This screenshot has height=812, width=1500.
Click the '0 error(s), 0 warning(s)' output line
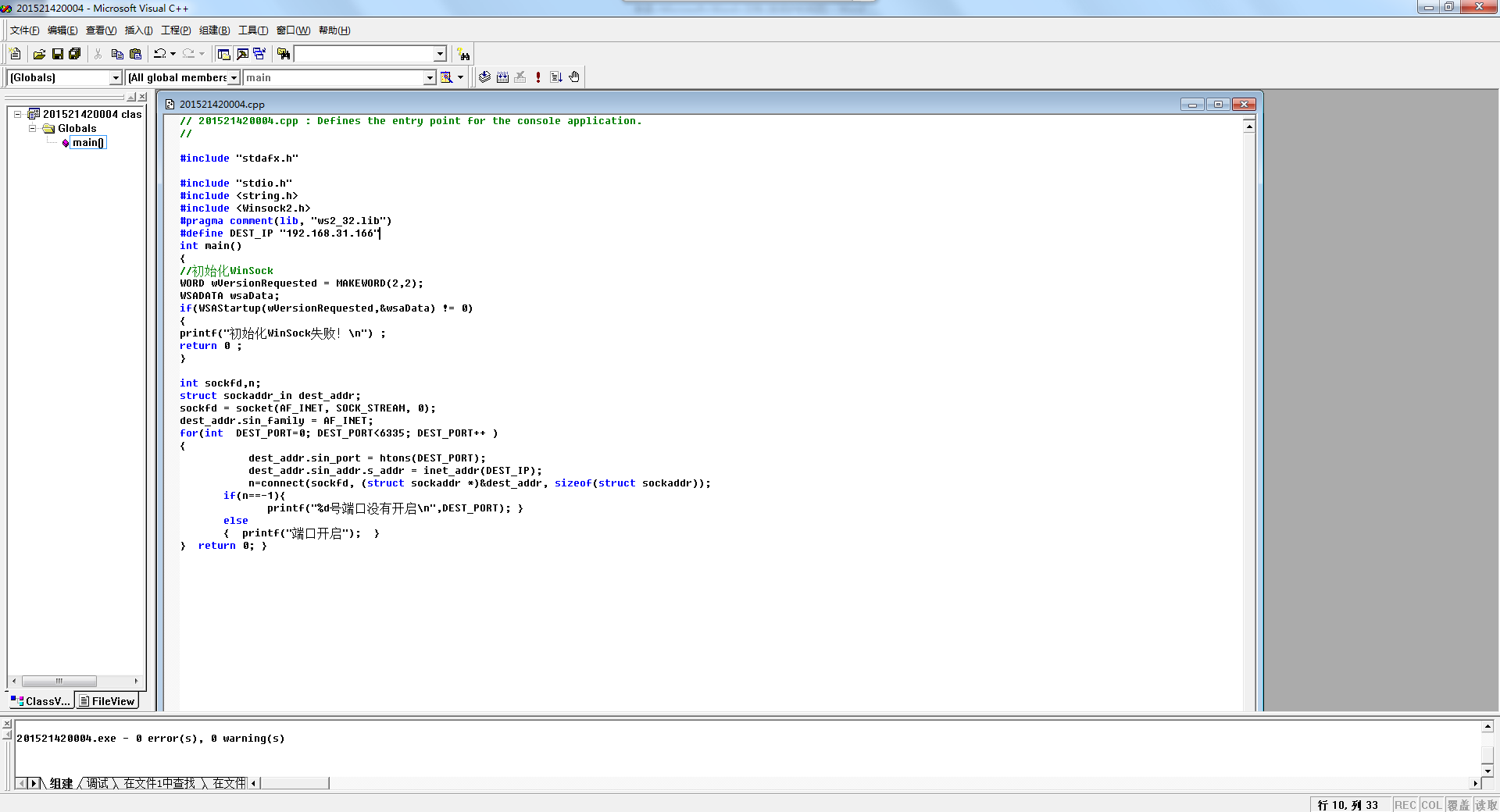point(151,739)
